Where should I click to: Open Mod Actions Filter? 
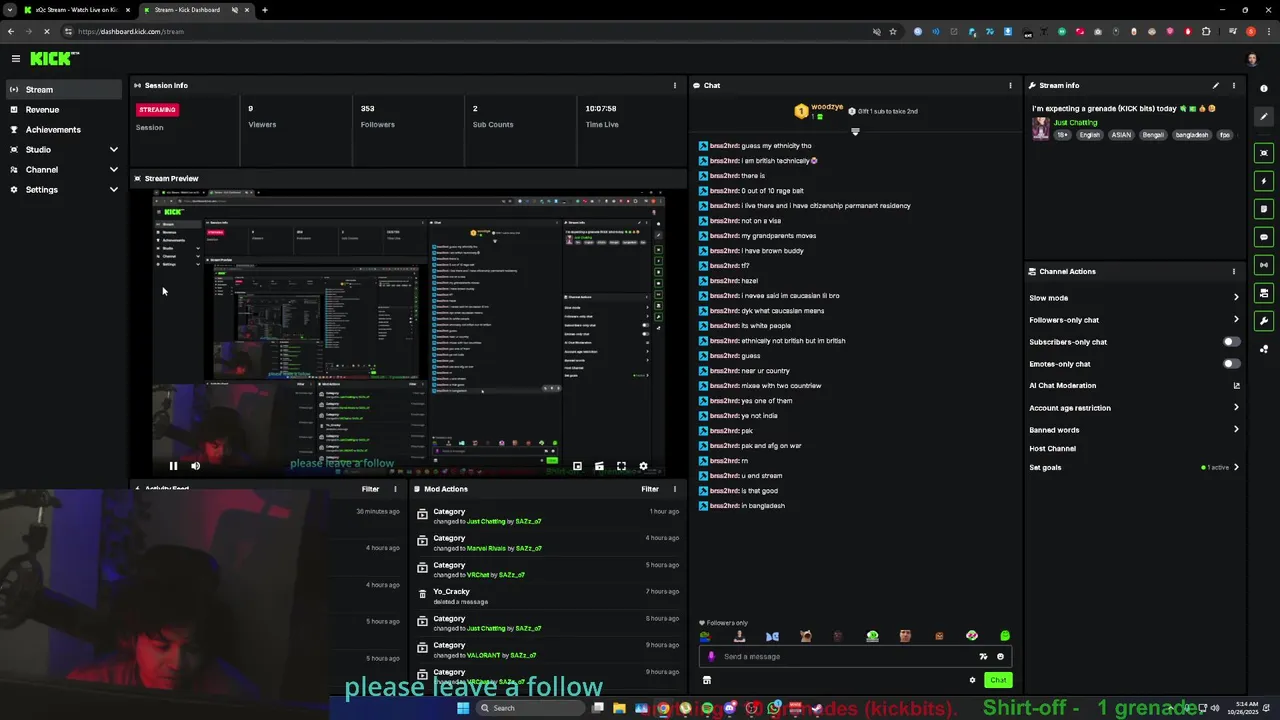[650, 490]
